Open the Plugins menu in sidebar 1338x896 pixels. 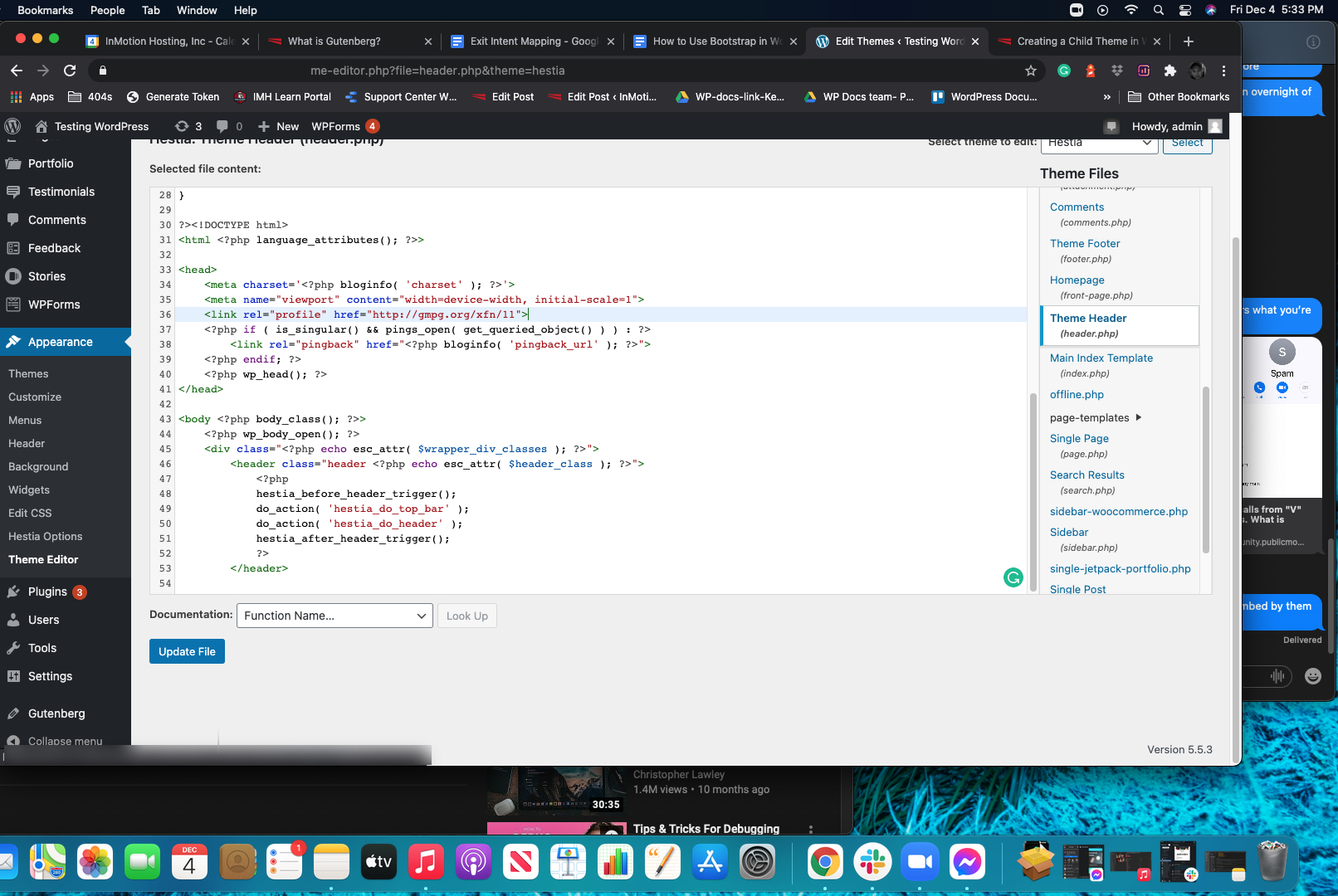coord(47,592)
